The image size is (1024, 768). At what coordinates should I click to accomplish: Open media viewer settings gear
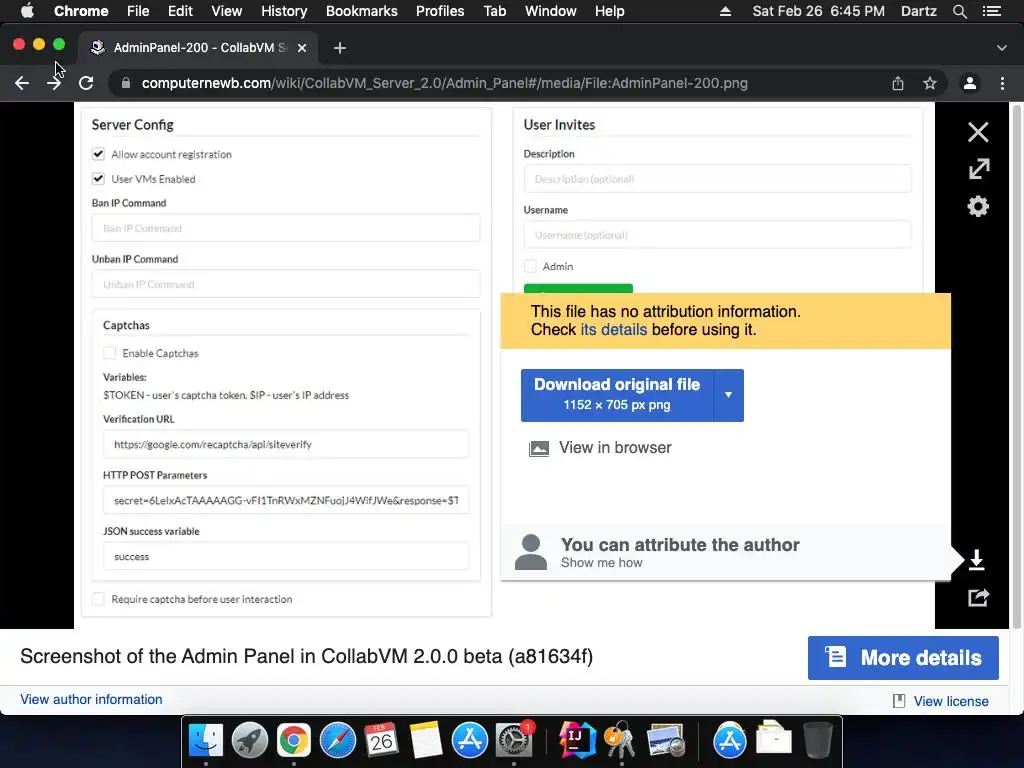pos(978,206)
